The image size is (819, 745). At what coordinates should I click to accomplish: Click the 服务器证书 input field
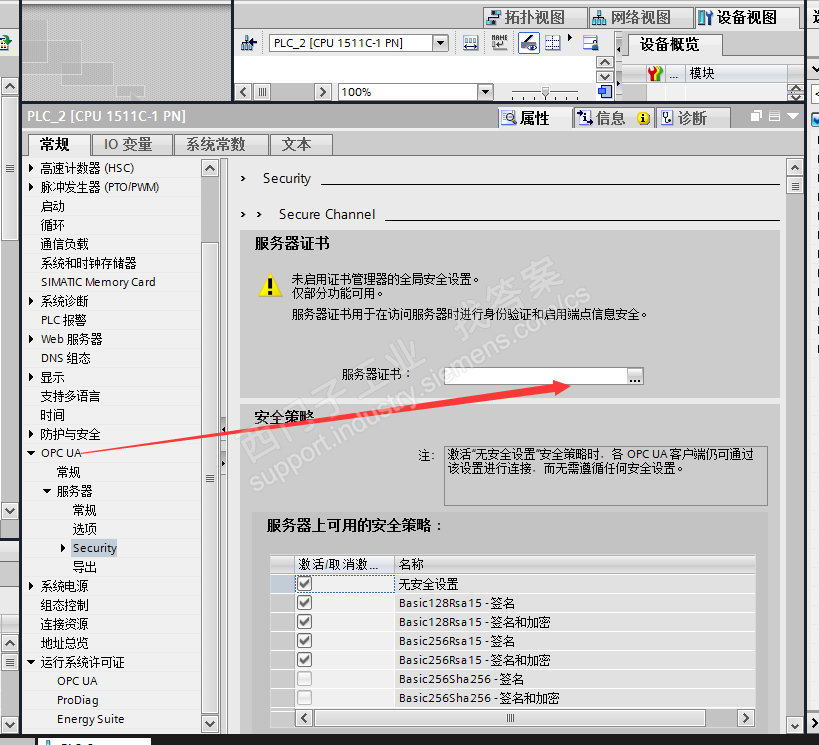535,376
